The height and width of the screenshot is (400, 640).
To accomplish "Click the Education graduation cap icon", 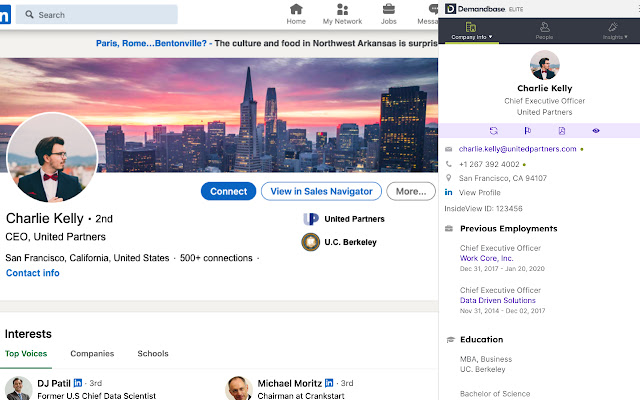I will pos(450,340).
